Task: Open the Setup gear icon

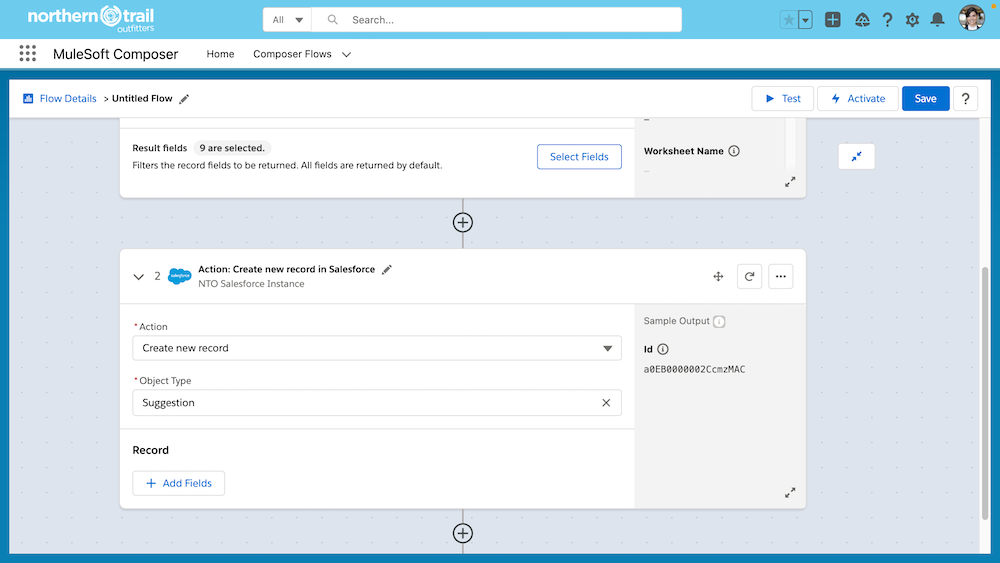Action: 912,20
